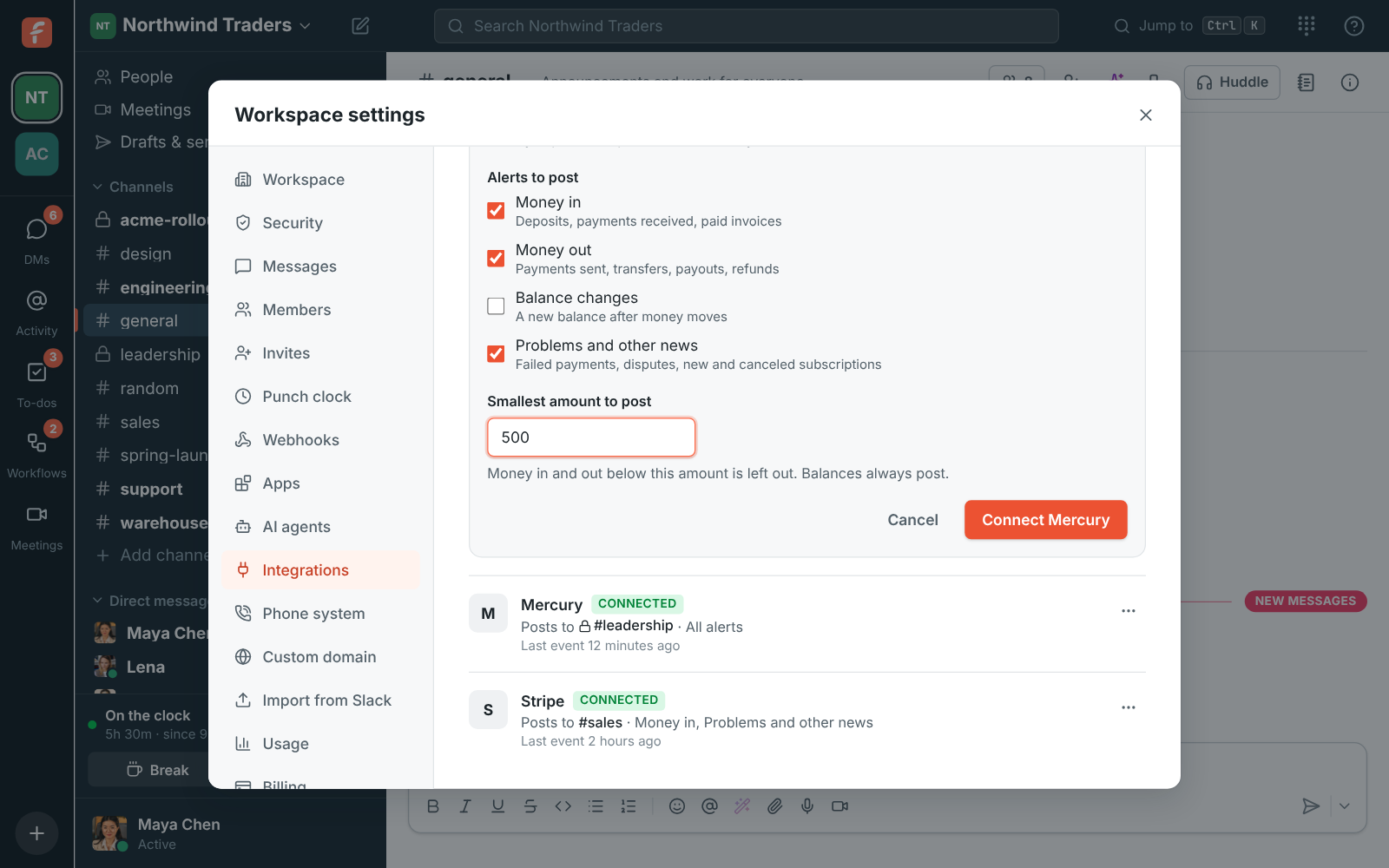The height and width of the screenshot is (868, 1389).
Task: Open the random channel
Action: 146,388
